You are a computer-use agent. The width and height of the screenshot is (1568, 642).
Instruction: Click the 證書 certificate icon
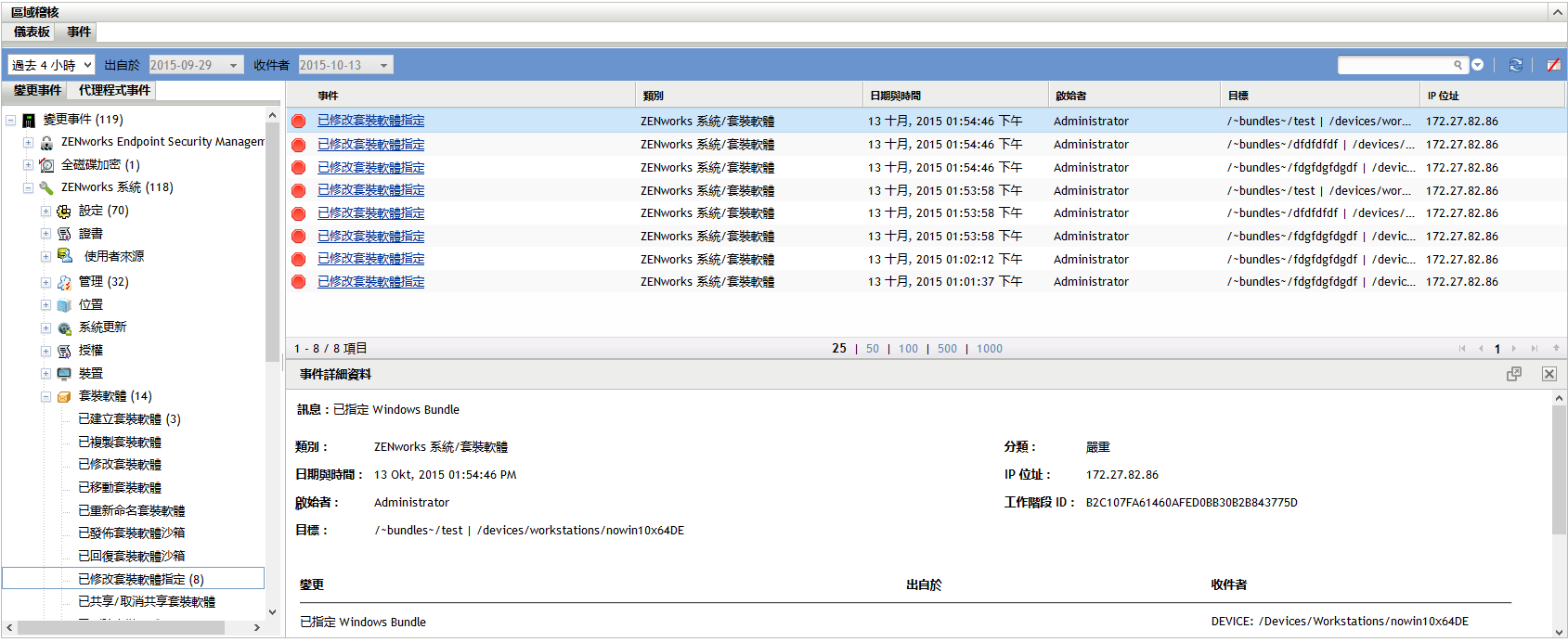pyautogui.click(x=64, y=234)
